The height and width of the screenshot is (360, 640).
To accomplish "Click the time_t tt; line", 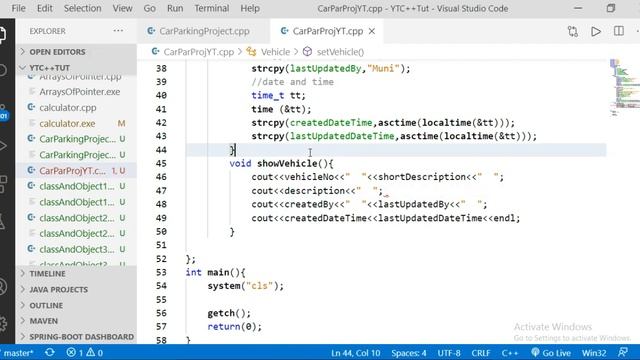I will click(x=278, y=95).
